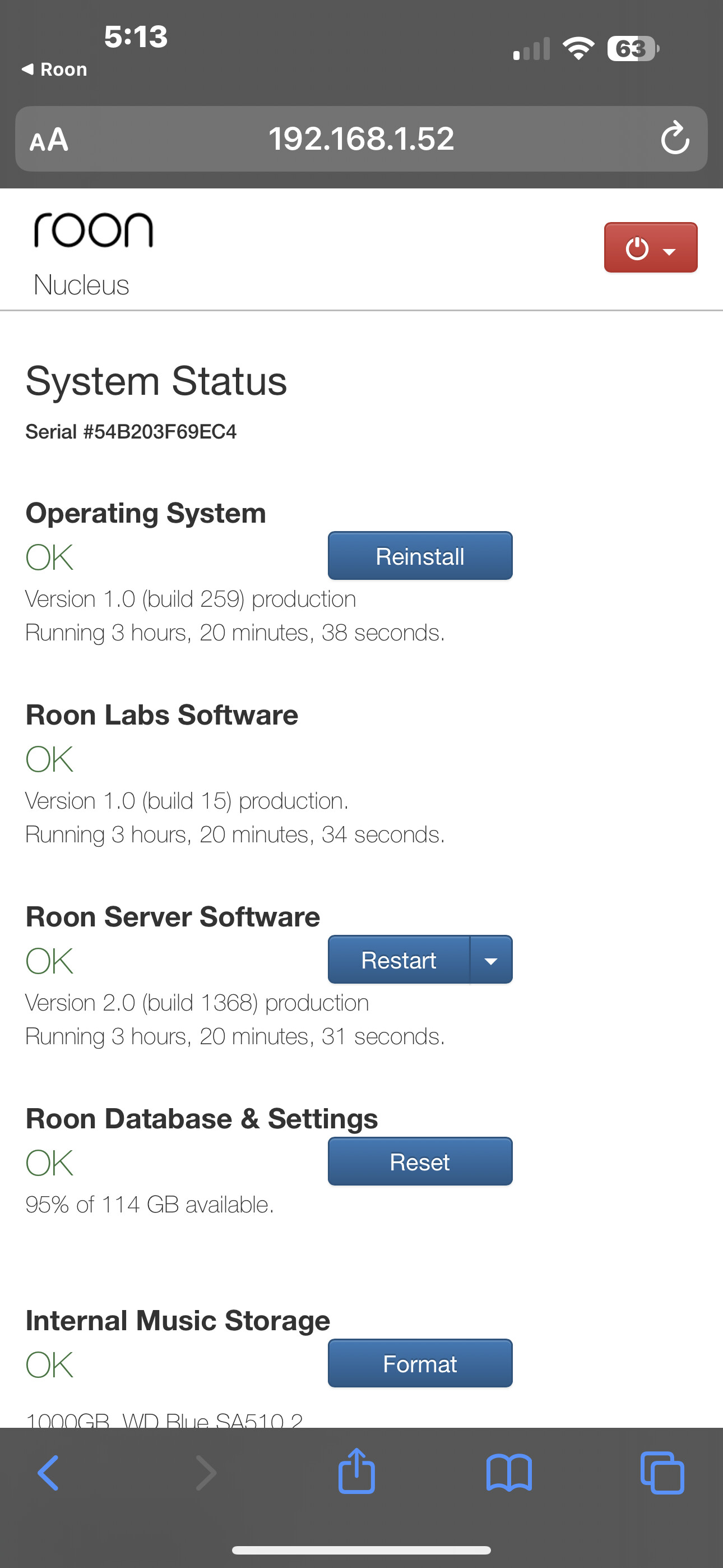Tap the 192.168.1.52 address bar

pyautogui.click(x=361, y=139)
